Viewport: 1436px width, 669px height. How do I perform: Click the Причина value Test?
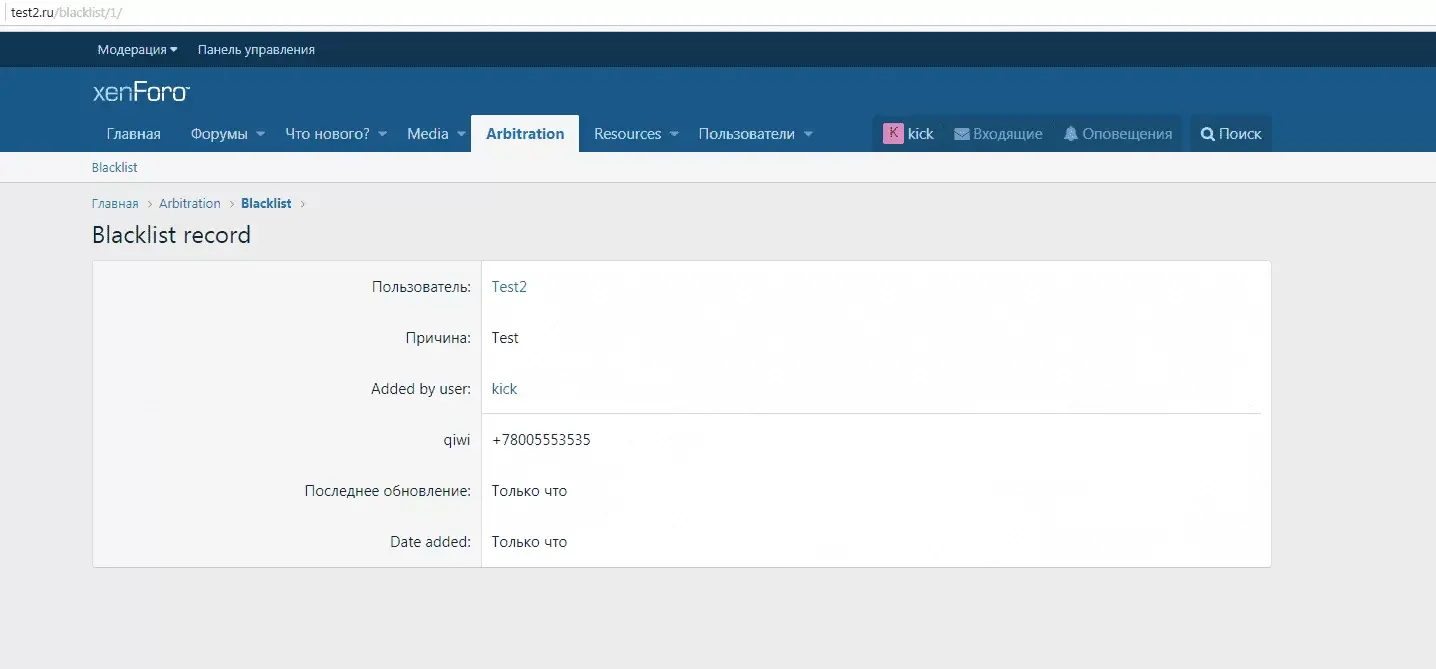[505, 338]
